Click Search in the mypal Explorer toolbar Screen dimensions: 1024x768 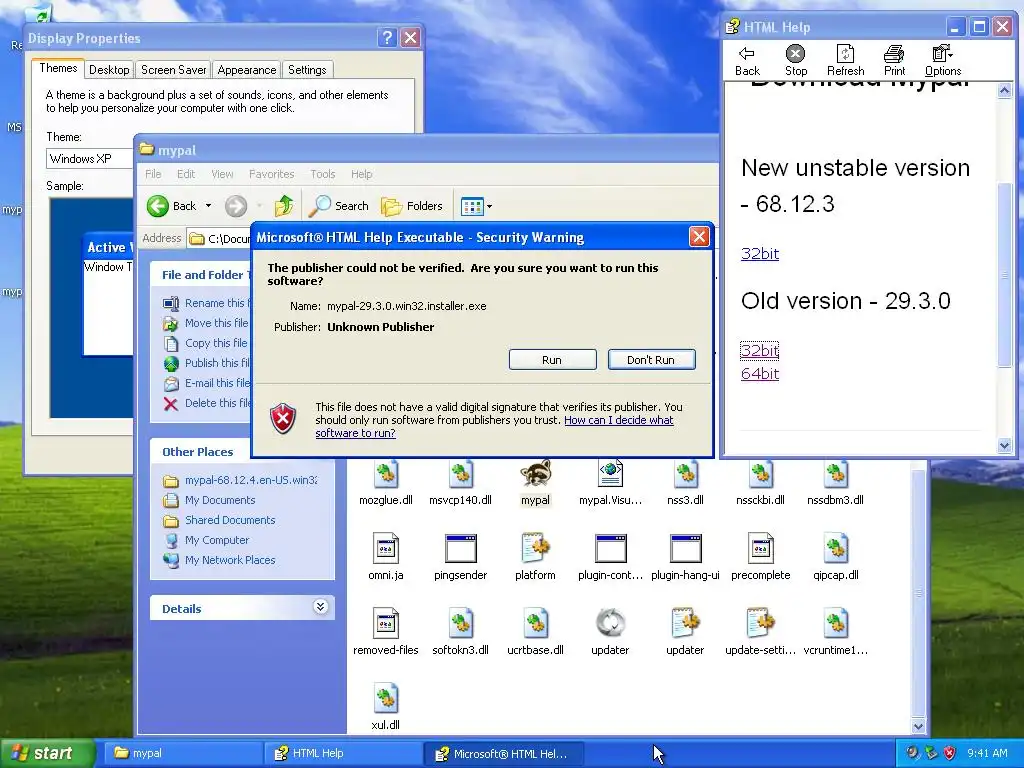pyautogui.click(x=338, y=206)
